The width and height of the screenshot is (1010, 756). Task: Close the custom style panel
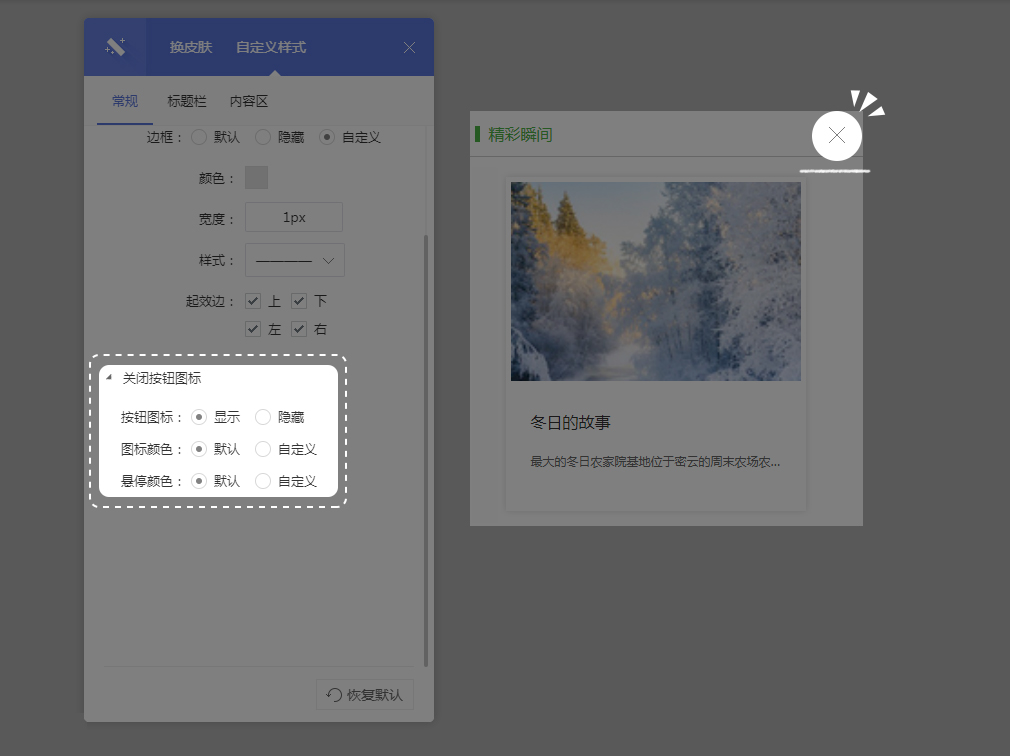pos(409,48)
